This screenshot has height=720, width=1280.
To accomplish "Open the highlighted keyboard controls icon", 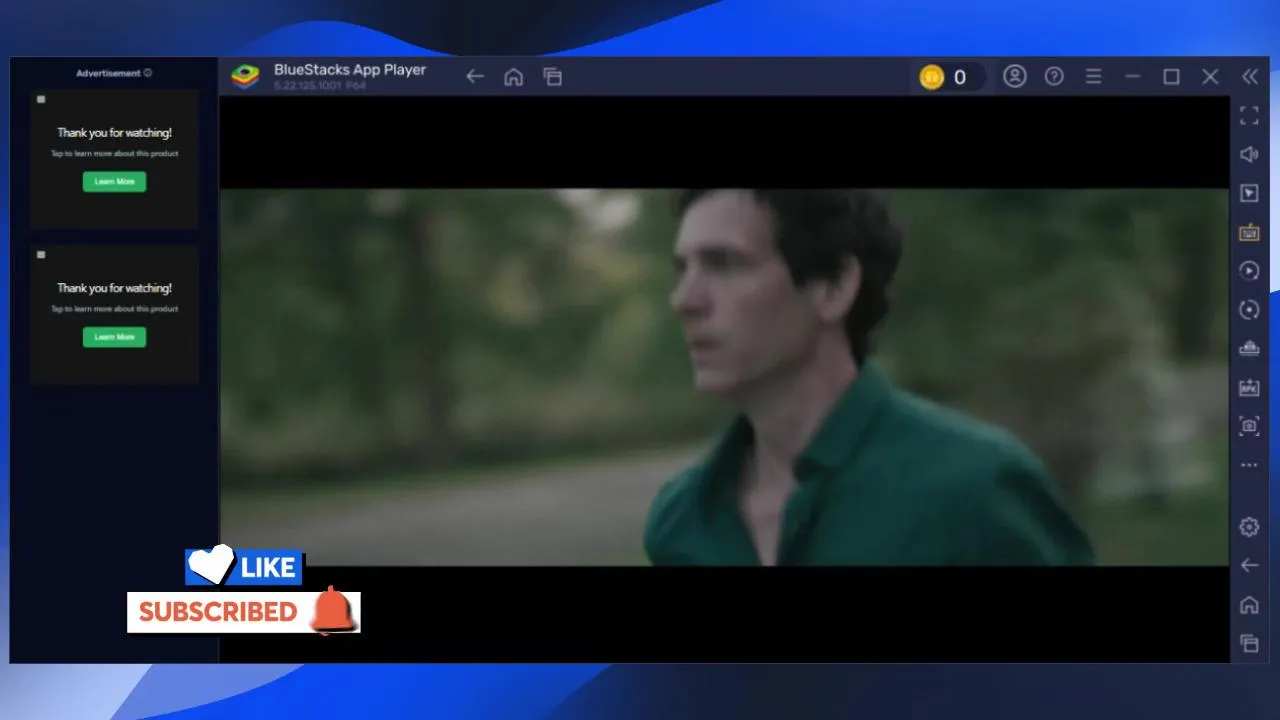I will coord(1249,232).
